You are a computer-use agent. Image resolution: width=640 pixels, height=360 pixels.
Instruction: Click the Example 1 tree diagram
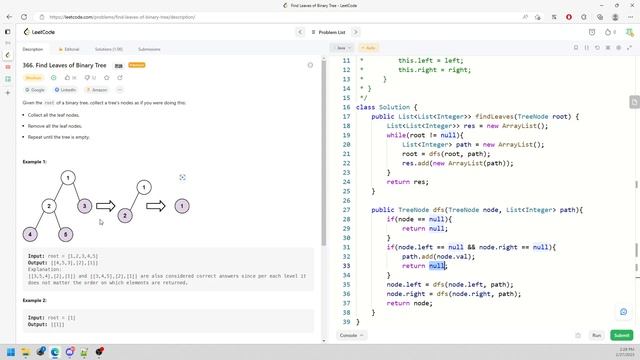[x=106, y=206]
